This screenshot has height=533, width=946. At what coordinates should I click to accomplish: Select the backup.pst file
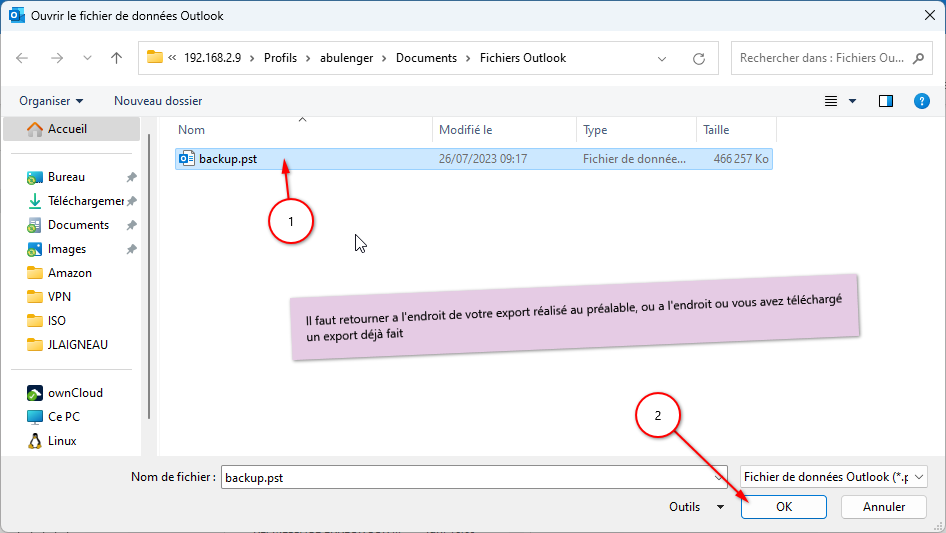pyautogui.click(x=228, y=159)
